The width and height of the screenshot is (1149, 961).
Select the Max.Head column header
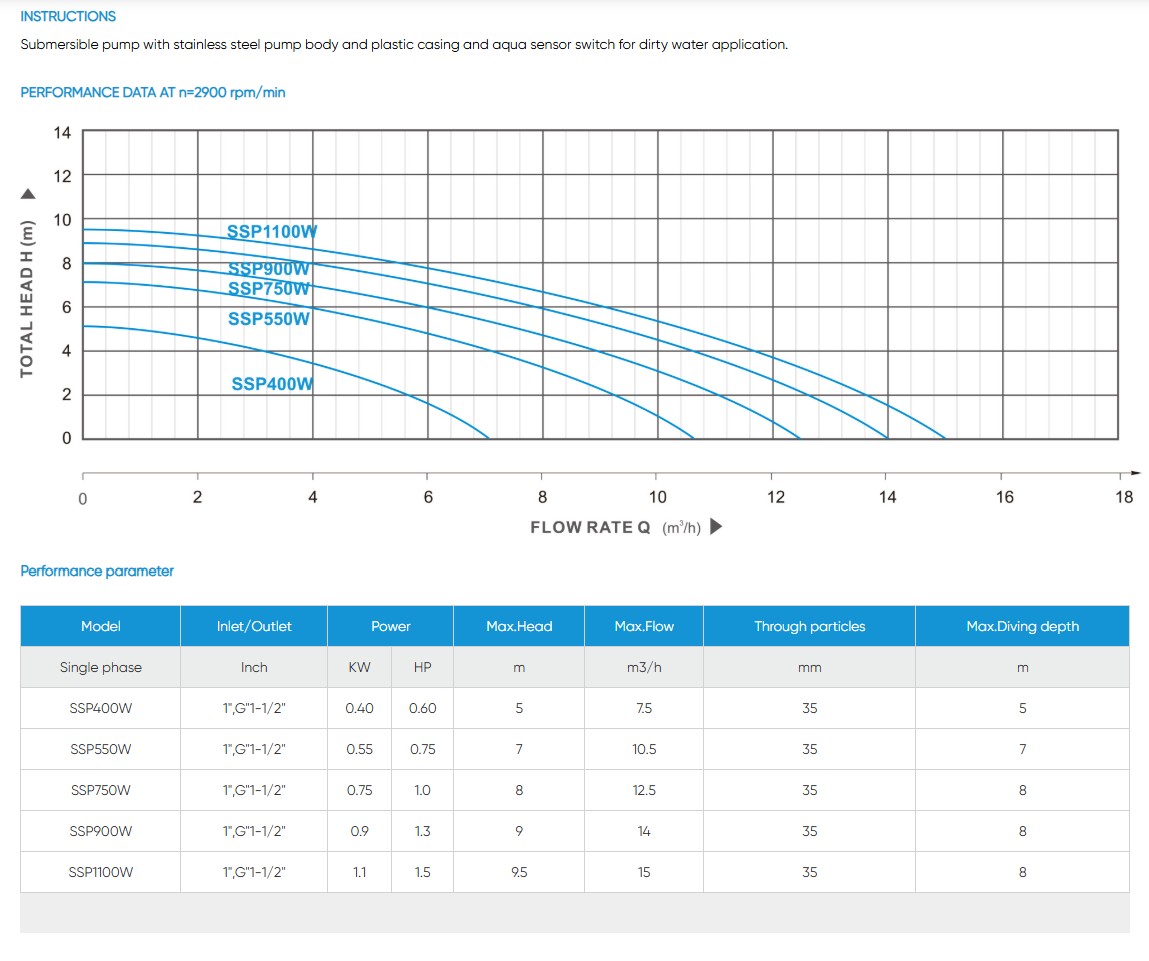click(x=519, y=626)
